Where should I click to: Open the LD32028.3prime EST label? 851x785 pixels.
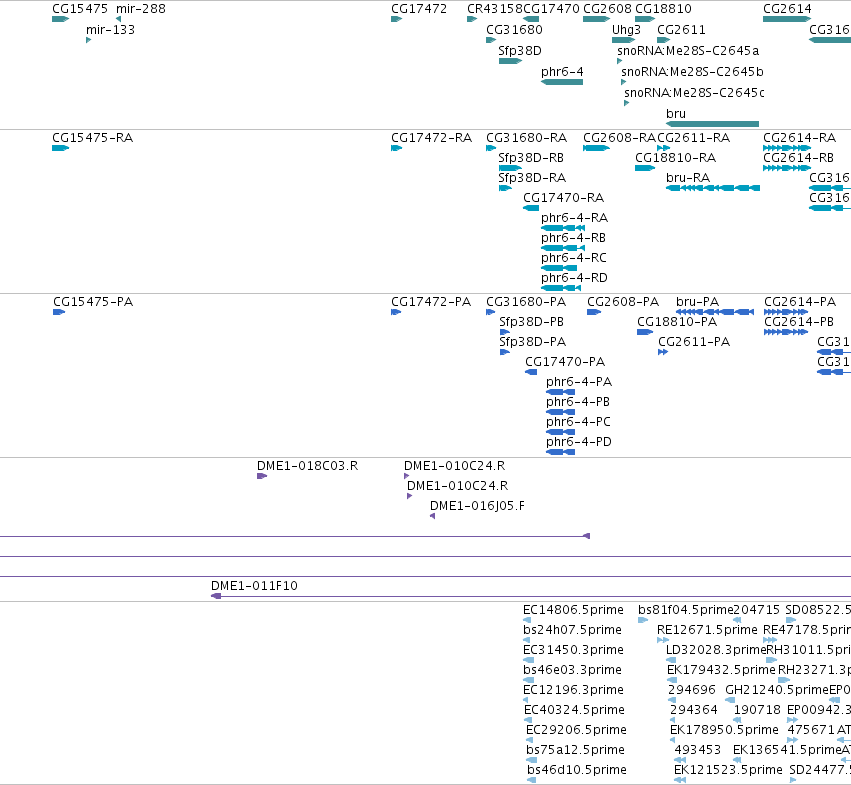tap(716, 650)
